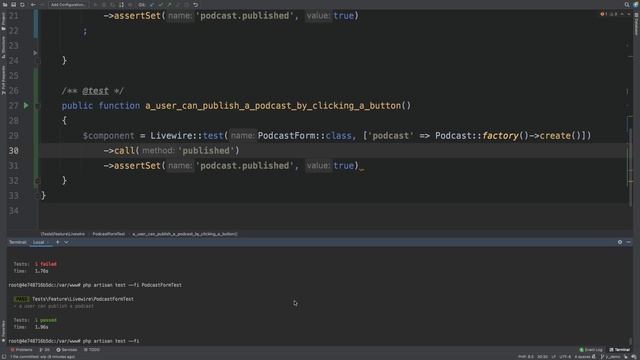
Task: Click the VCS update project arrow icon
Action: coord(152,4)
